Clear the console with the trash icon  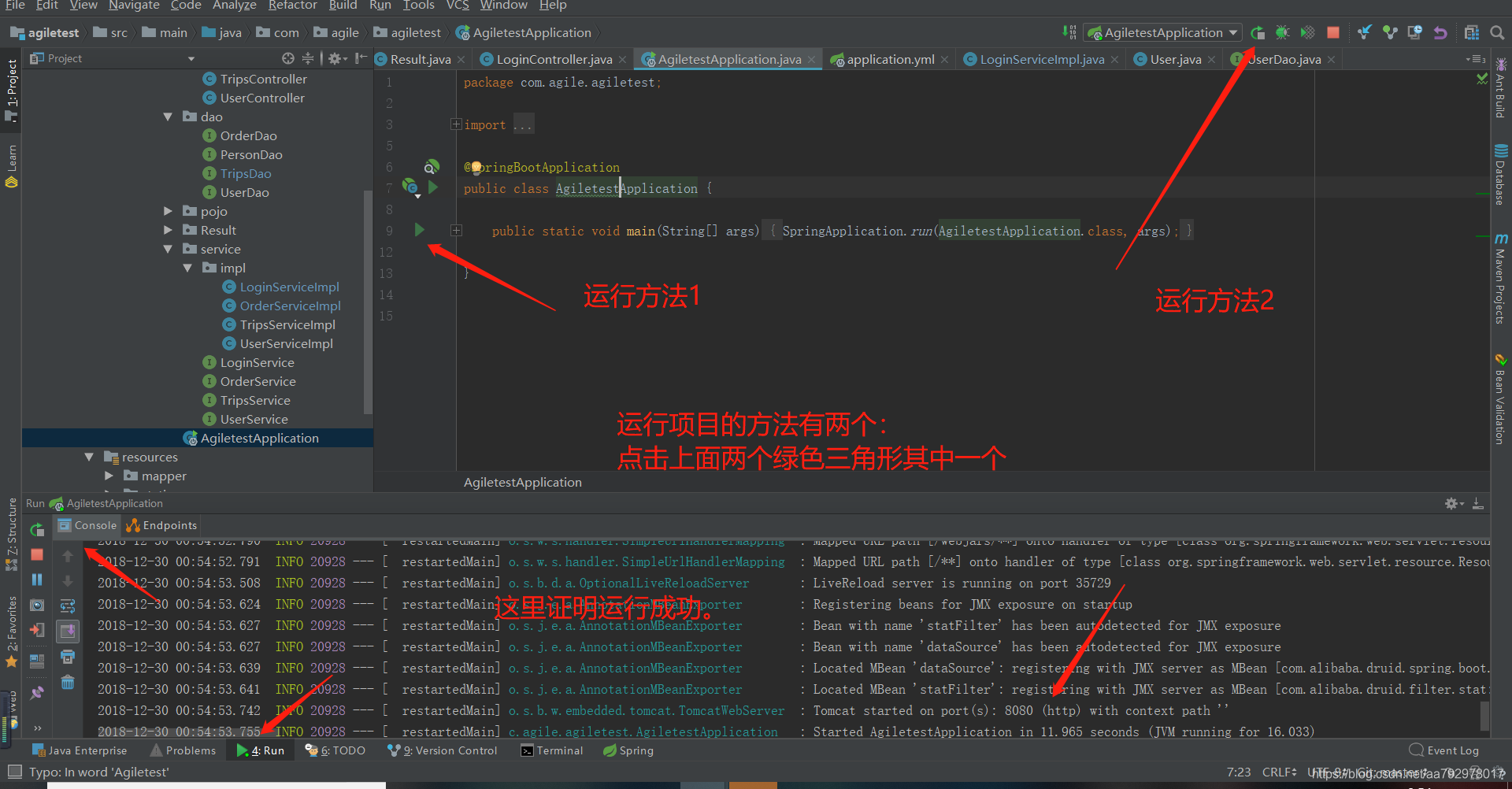(68, 682)
